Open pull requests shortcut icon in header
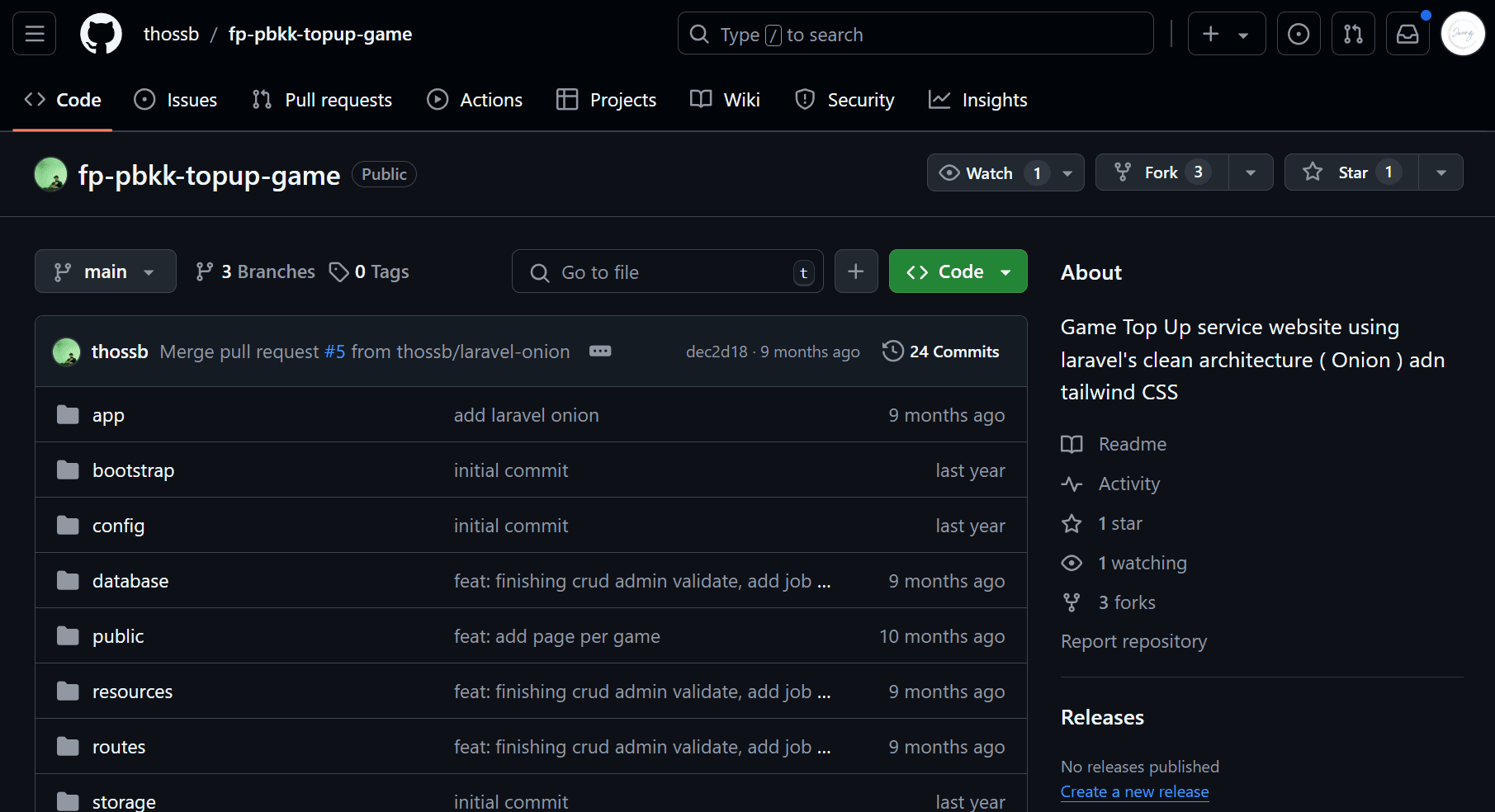This screenshot has height=812, width=1495. point(1353,34)
